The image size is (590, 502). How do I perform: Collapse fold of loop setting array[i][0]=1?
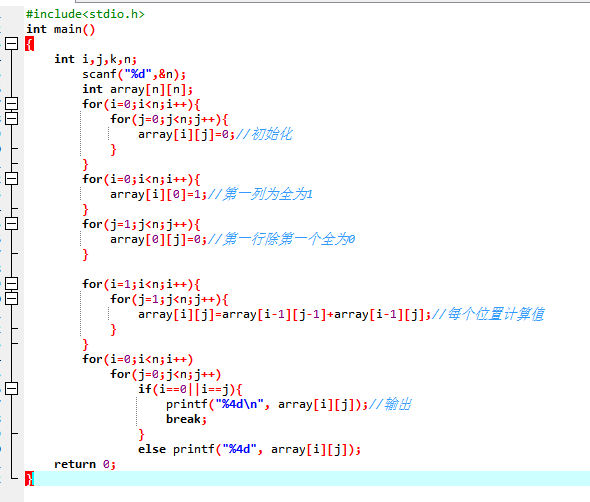click(x=11, y=178)
